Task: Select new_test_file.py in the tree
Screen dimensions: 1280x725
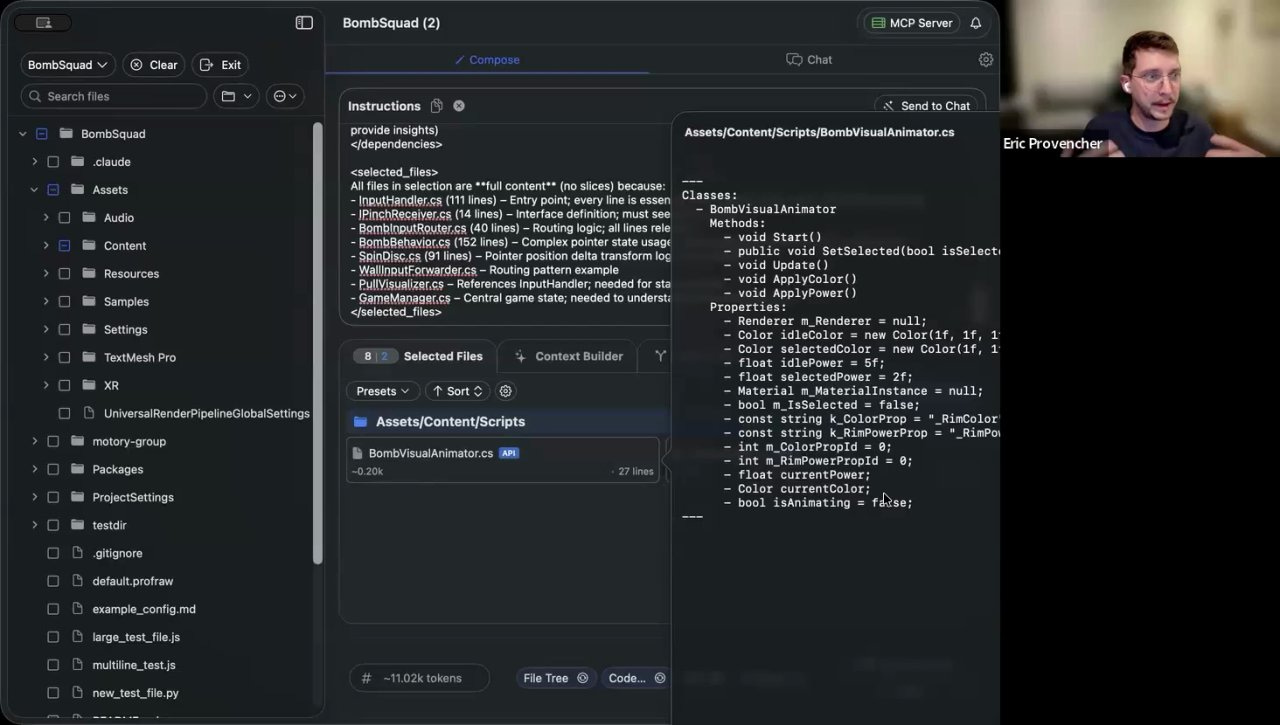Action: click(135, 694)
